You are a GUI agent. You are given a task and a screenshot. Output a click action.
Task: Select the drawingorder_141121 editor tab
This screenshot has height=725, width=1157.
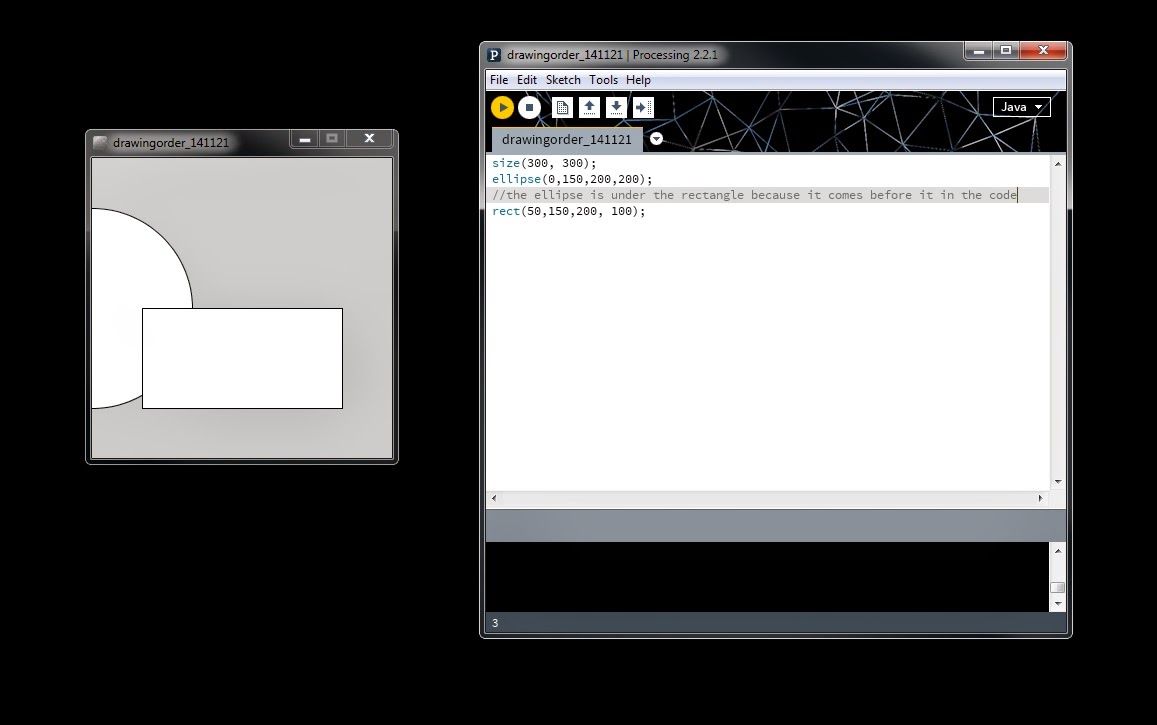567,139
